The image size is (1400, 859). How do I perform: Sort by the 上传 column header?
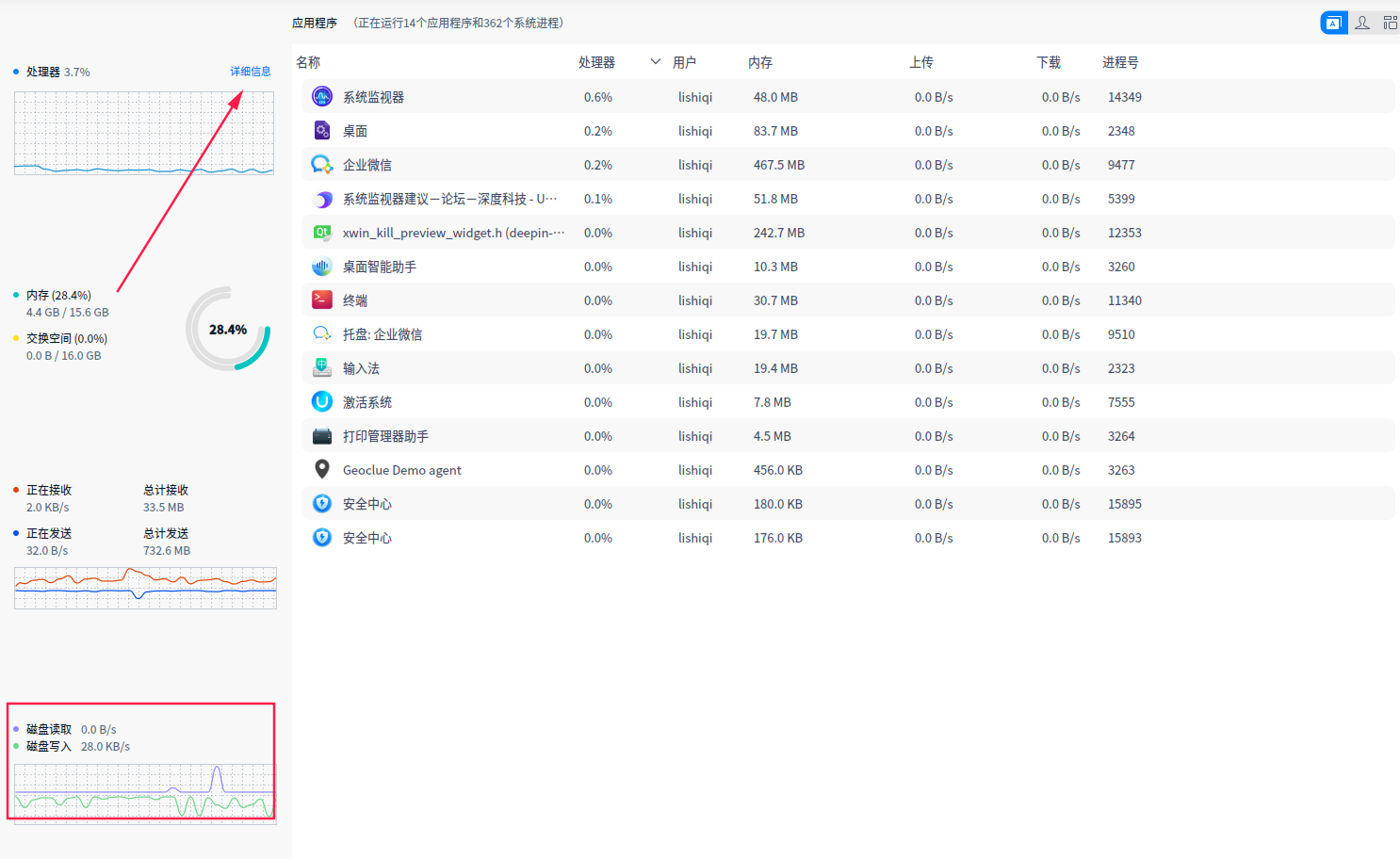click(921, 62)
